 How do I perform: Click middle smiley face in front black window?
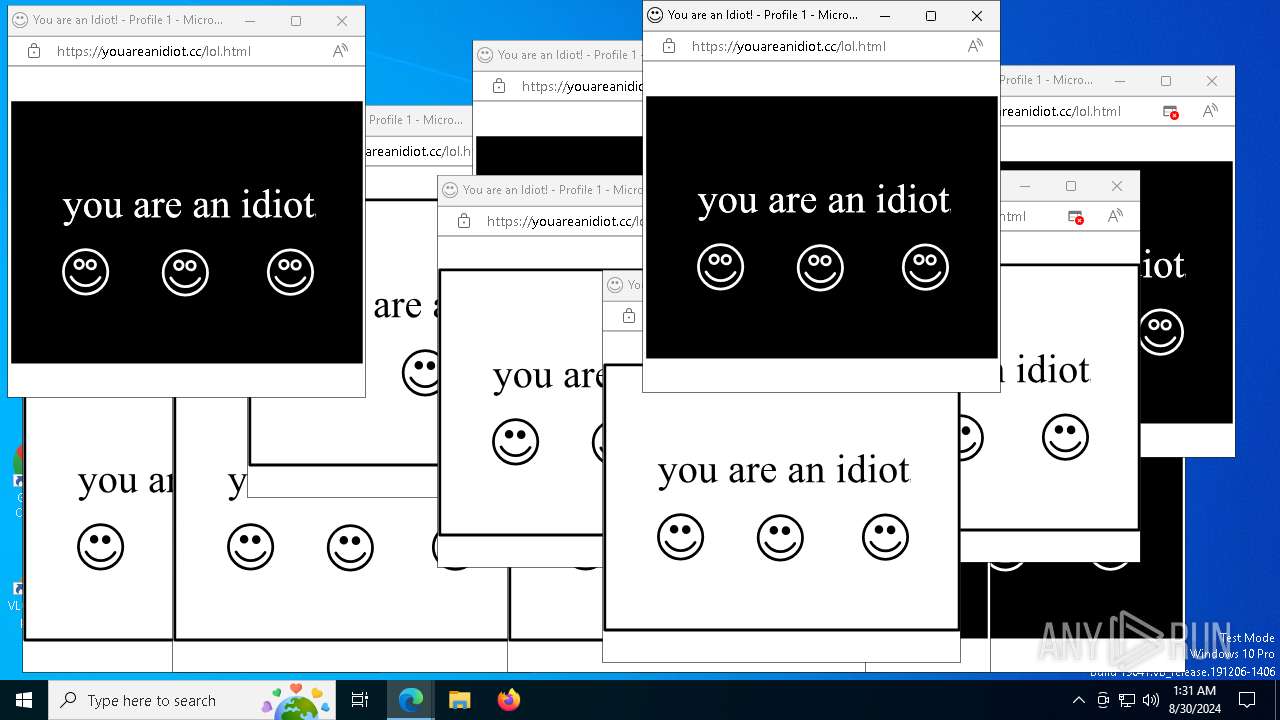tap(820, 268)
